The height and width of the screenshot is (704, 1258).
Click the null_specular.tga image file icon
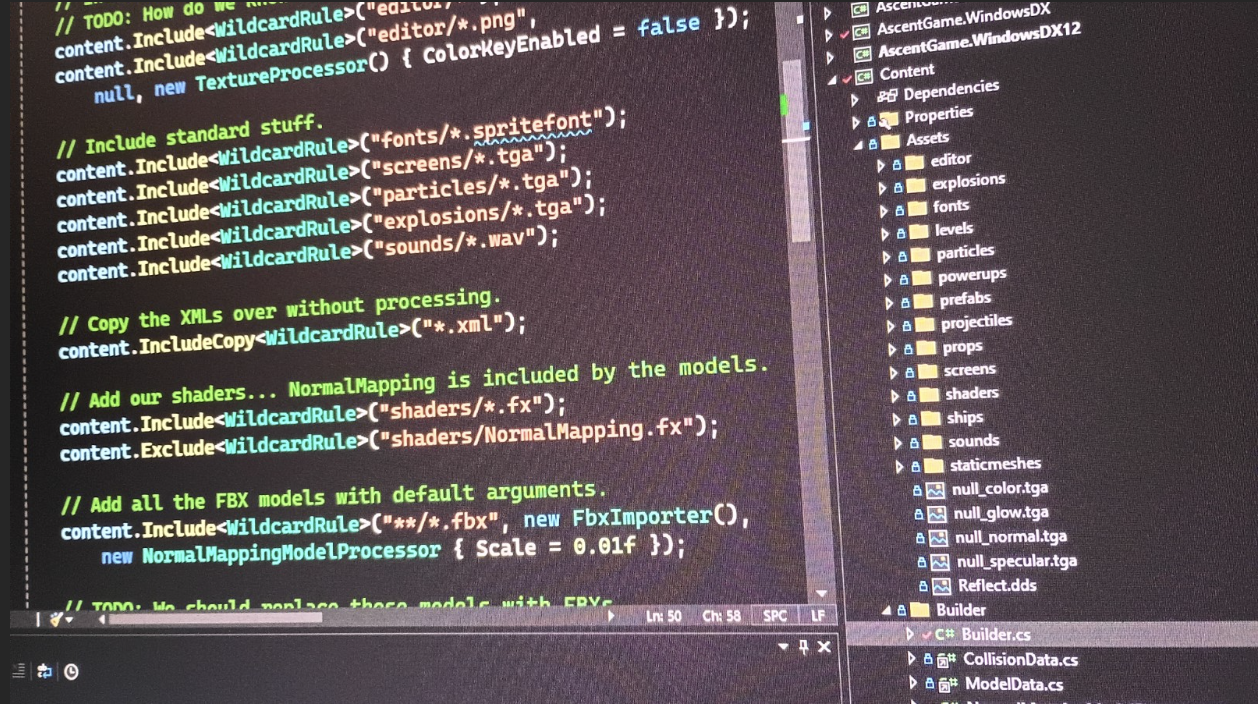(x=939, y=563)
